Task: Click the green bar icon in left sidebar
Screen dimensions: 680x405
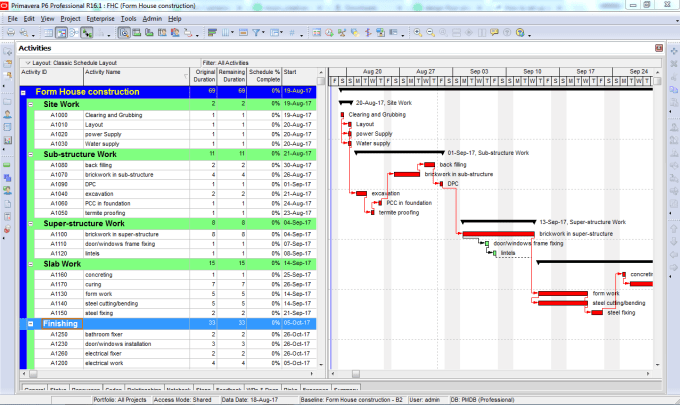Action: [x=7, y=165]
